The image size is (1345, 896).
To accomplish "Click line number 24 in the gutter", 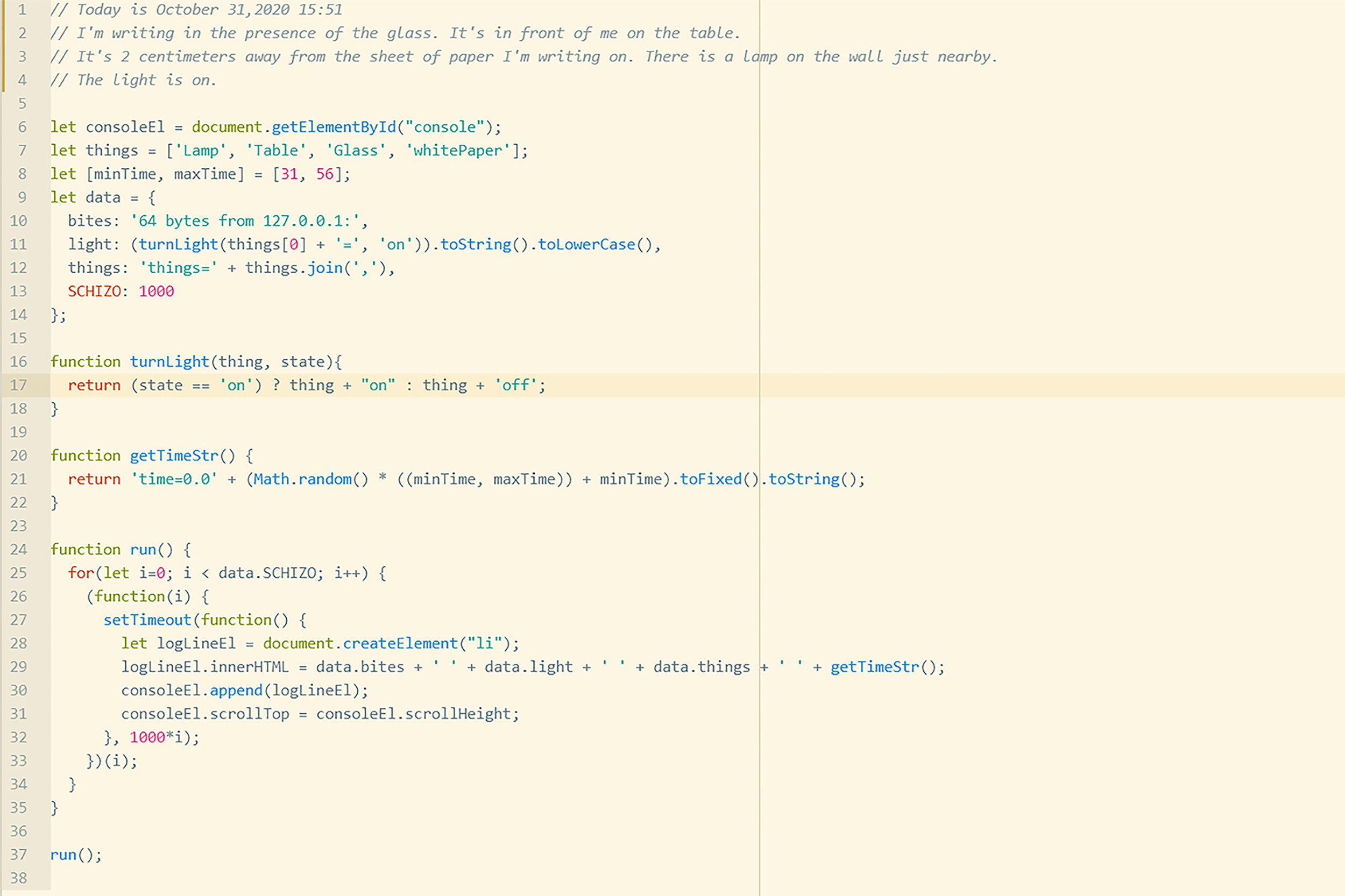I will tap(18, 549).
